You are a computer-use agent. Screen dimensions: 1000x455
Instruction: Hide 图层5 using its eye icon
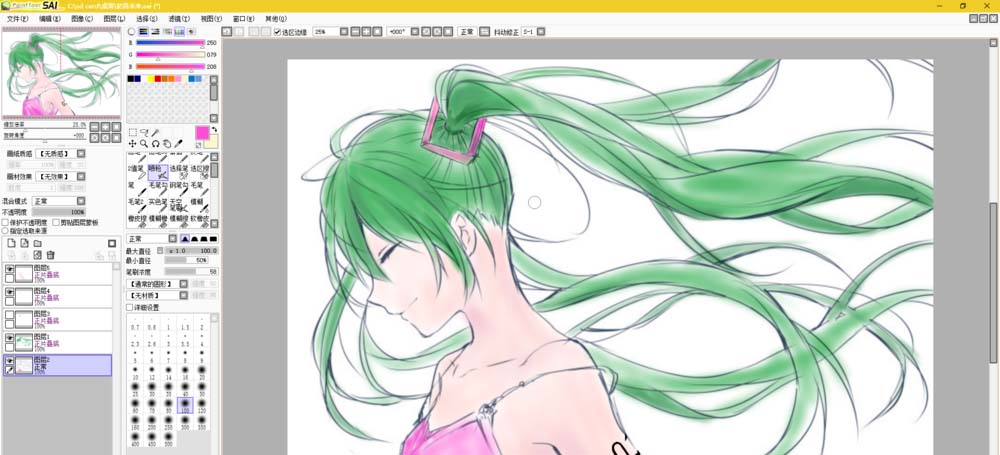tap(10, 269)
